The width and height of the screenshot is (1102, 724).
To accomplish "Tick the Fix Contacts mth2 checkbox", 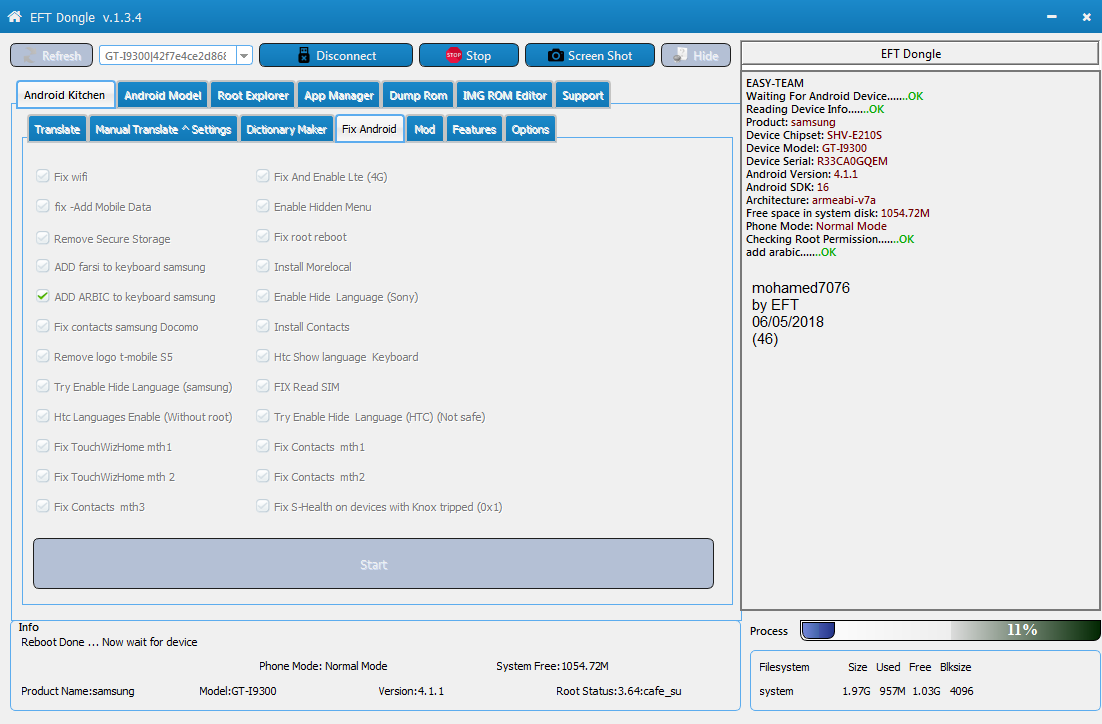I will click(263, 476).
